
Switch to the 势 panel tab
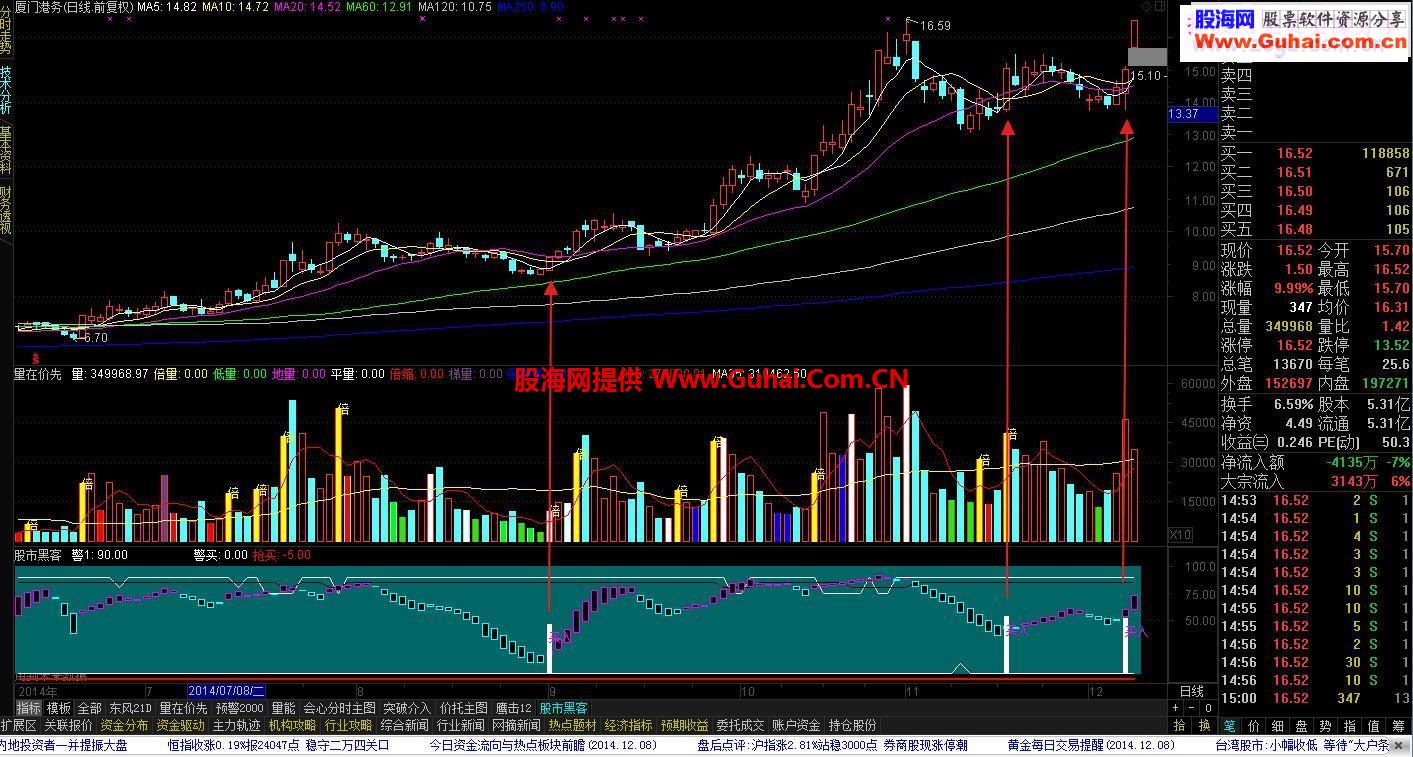click(x=1326, y=725)
